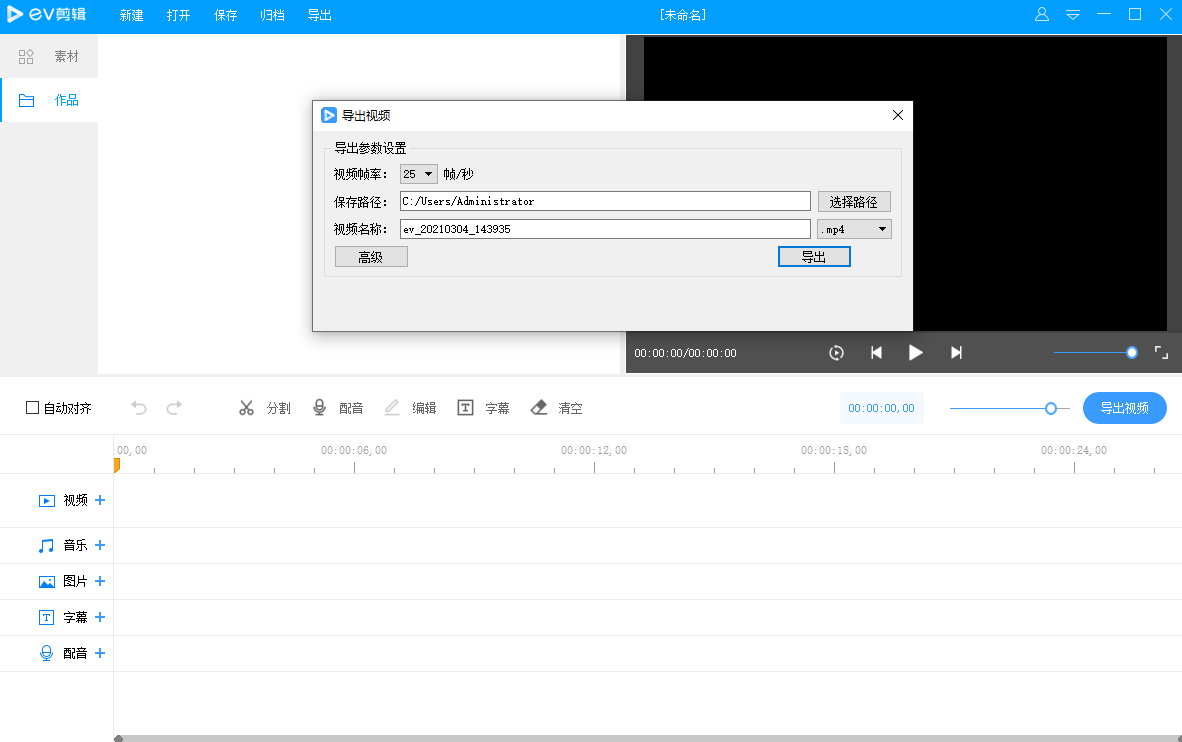Click the microphone dubbing icon in toolbar
Image resolution: width=1182 pixels, height=742 pixels.
click(320, 408)
